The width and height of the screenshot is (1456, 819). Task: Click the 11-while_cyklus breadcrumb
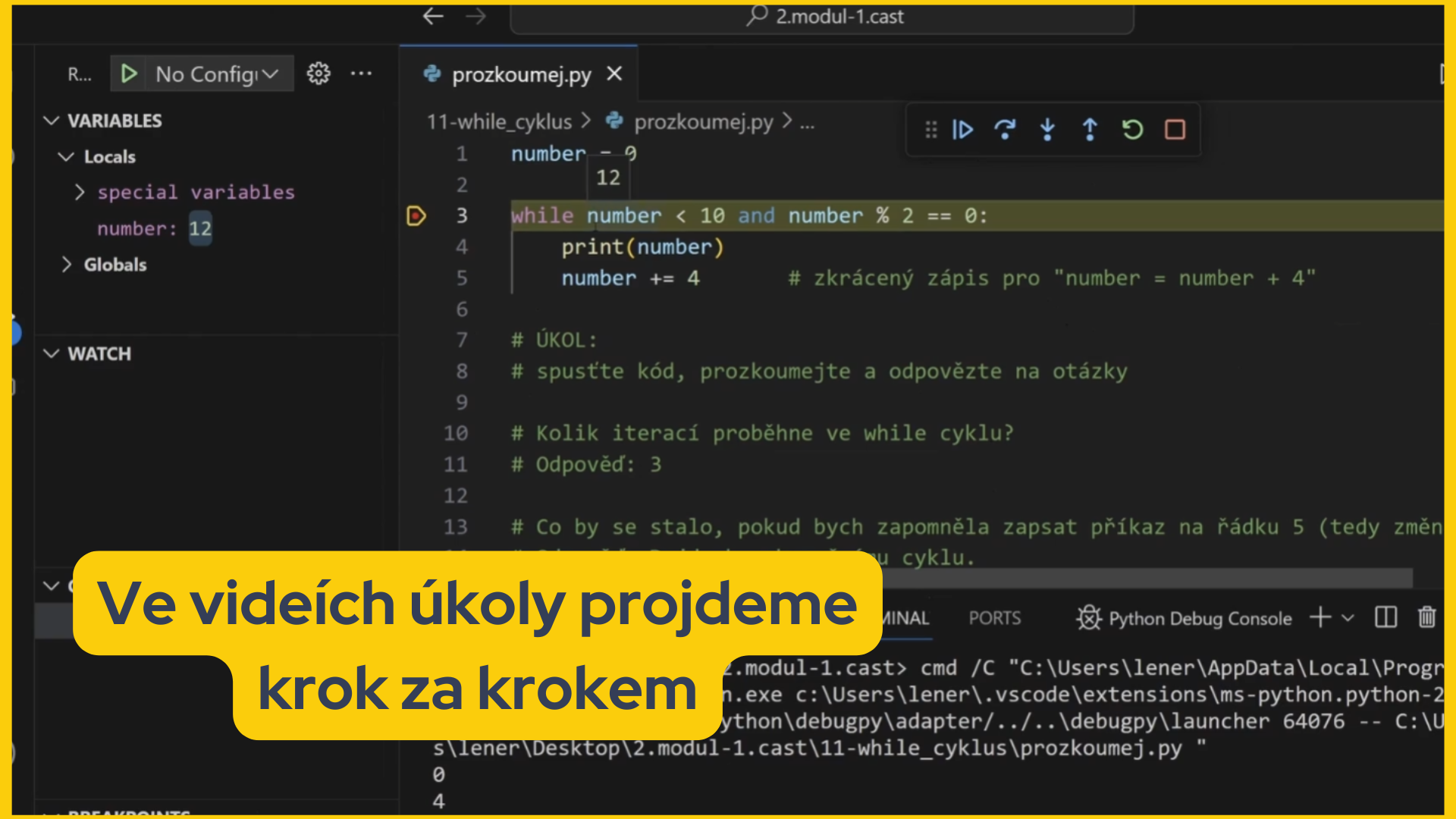click(x=499, y=121)
